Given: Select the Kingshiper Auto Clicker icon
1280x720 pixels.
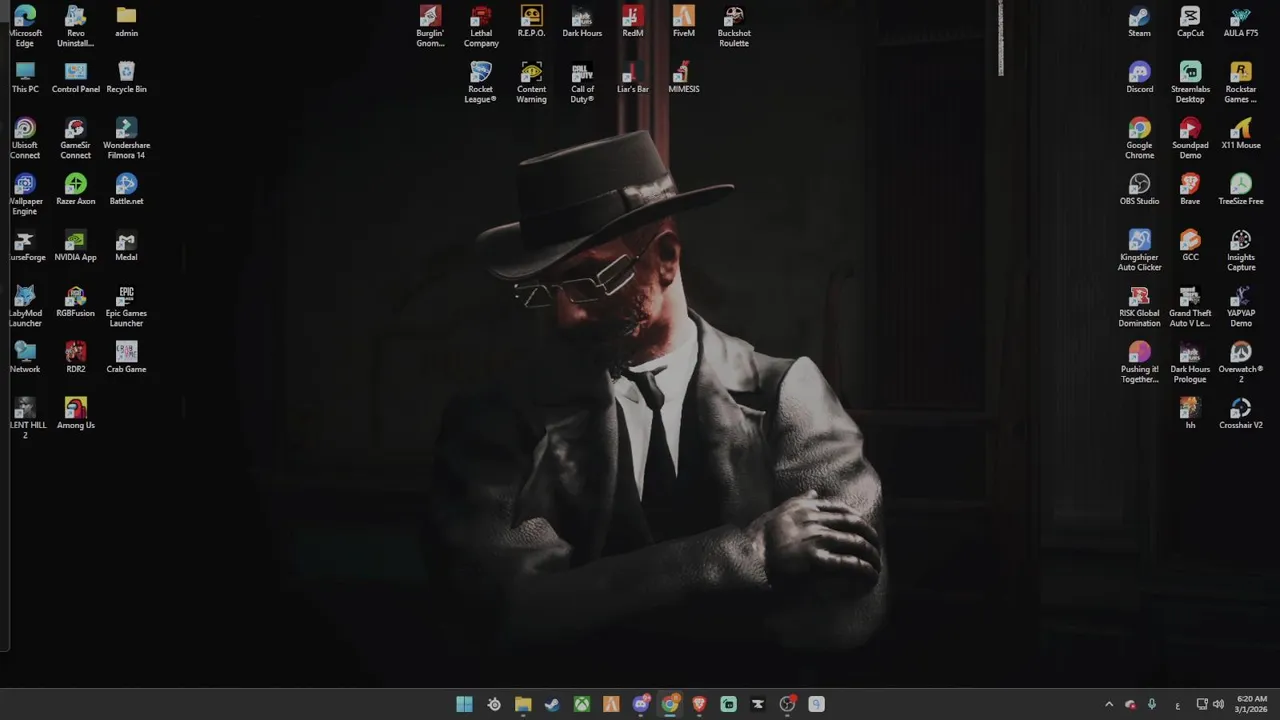Looking at the screenshot, I should pyautogui.click(x=1139, y=251).
